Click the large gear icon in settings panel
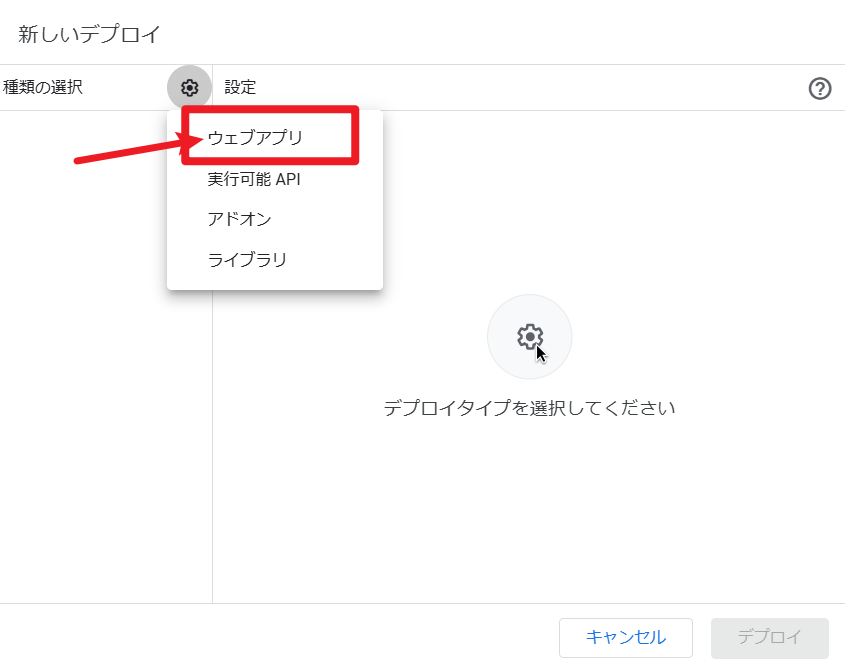The image size is (845, 665). [x=529, y=337]
